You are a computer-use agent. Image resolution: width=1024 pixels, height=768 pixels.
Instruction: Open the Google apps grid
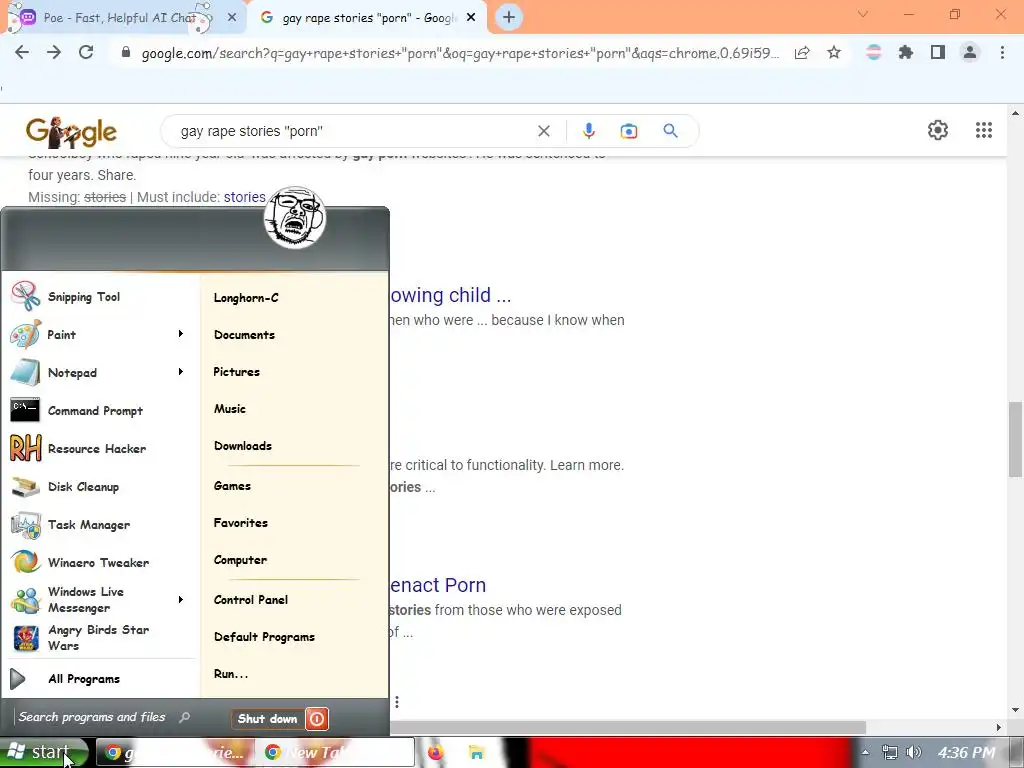point(984,130)
